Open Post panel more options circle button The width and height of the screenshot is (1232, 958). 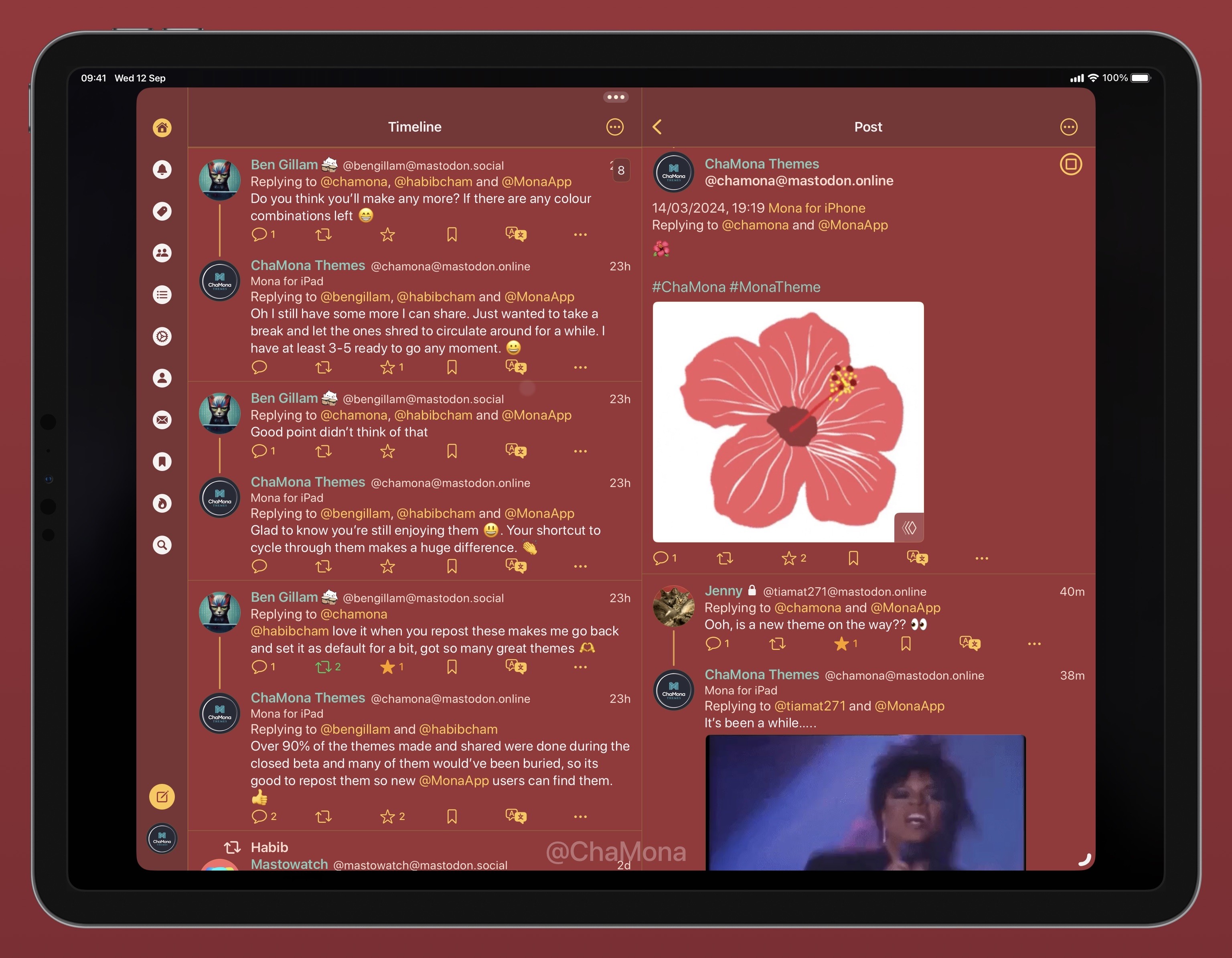[1068, 127]
